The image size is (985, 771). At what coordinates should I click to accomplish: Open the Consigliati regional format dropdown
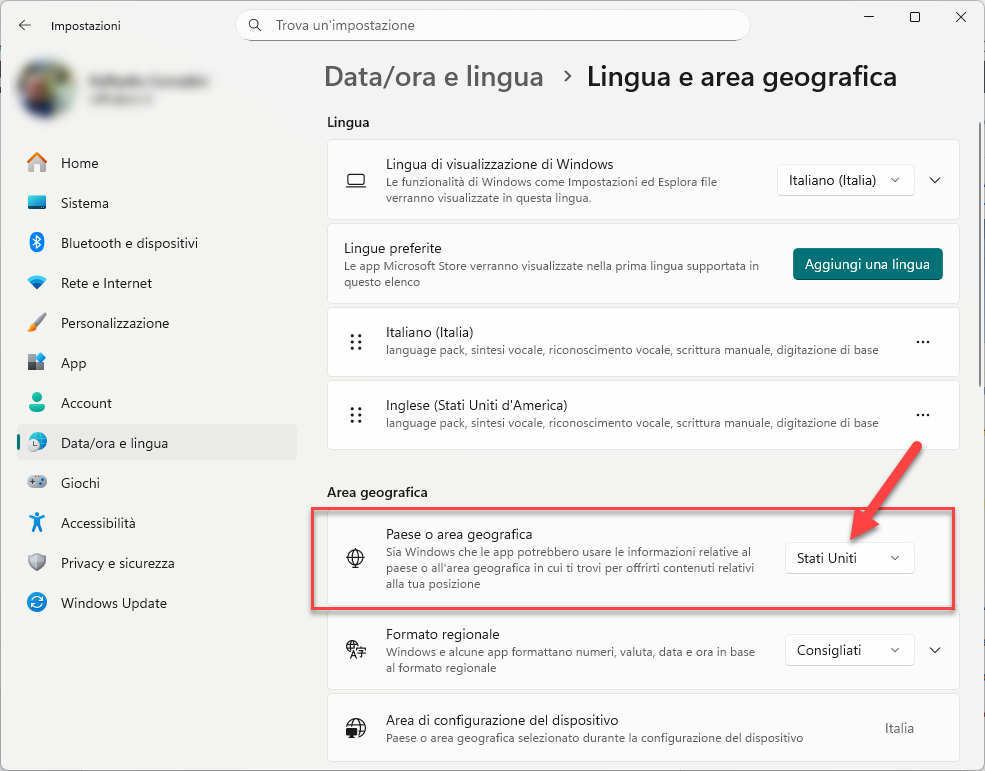click(x=849, y=650)
